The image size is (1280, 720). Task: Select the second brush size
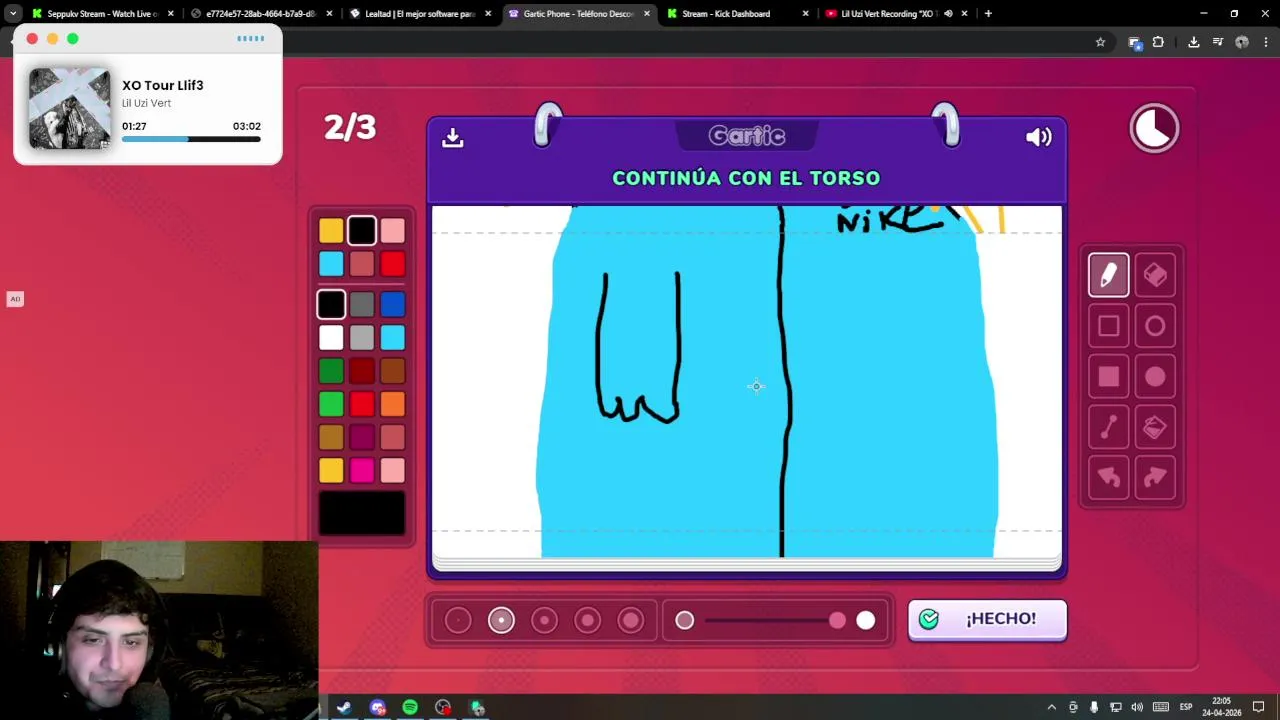(x=501, y=621)
